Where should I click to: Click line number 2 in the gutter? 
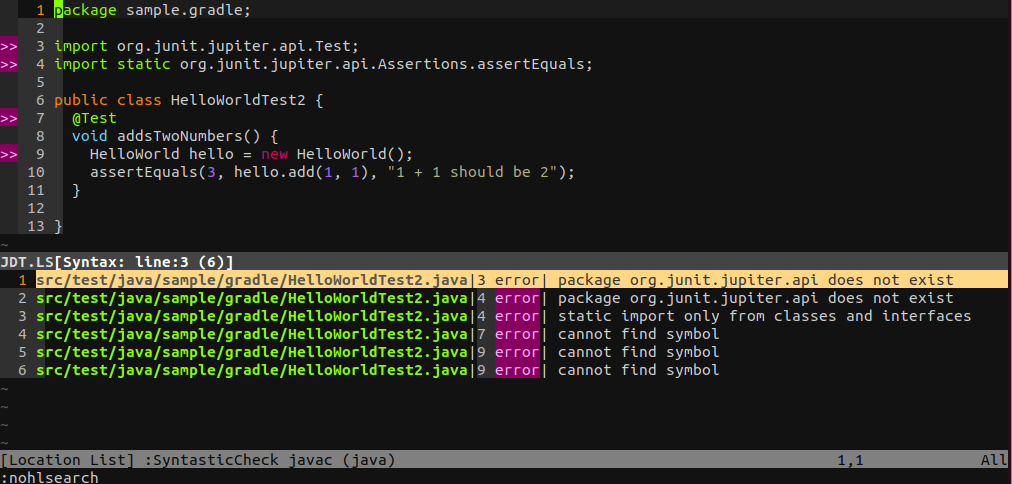pyautogui.click(x=41, y=28)
